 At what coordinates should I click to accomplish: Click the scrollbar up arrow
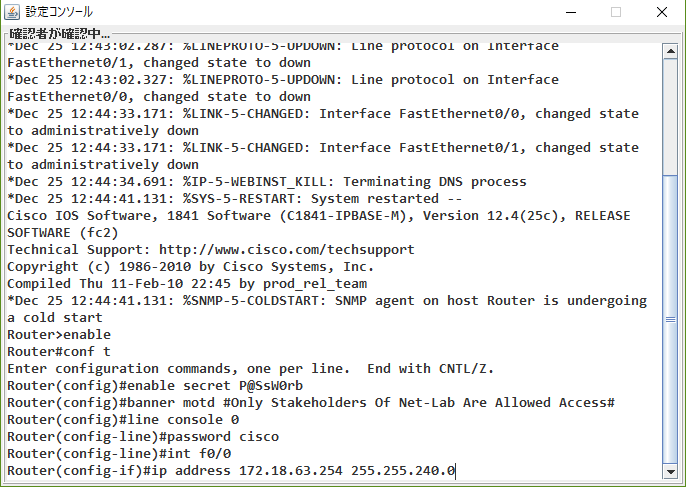point(670,51)
